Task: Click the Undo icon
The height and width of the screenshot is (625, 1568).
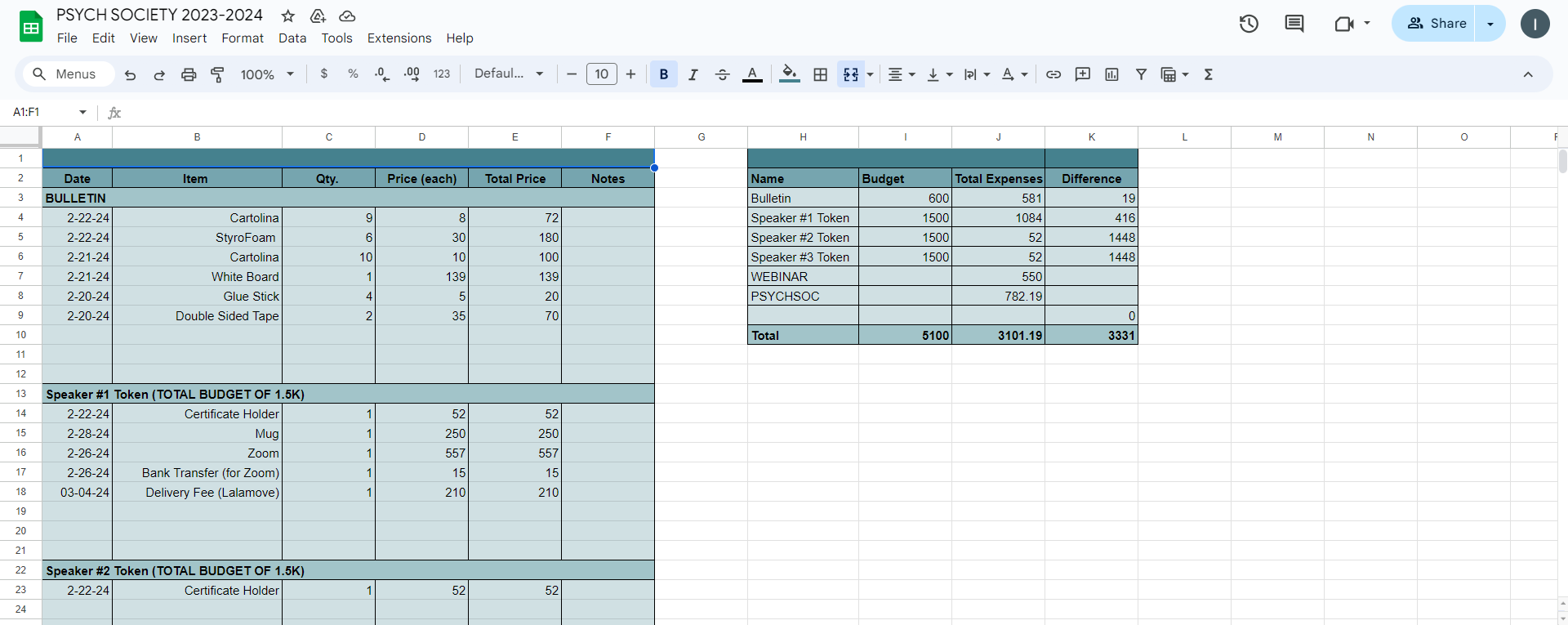Action: (130, 74)
